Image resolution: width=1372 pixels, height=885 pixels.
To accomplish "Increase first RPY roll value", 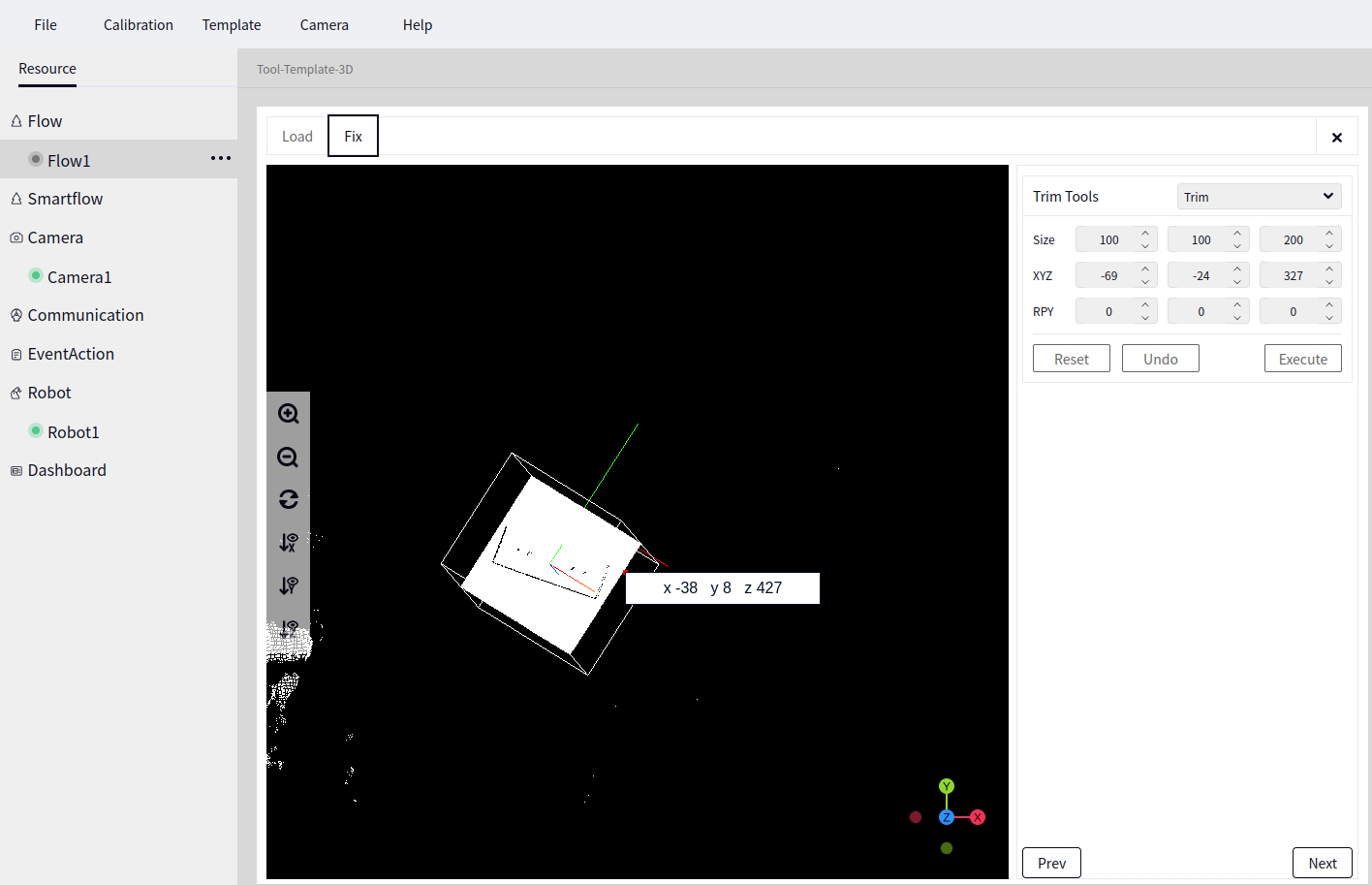I will pos(1145,305).
